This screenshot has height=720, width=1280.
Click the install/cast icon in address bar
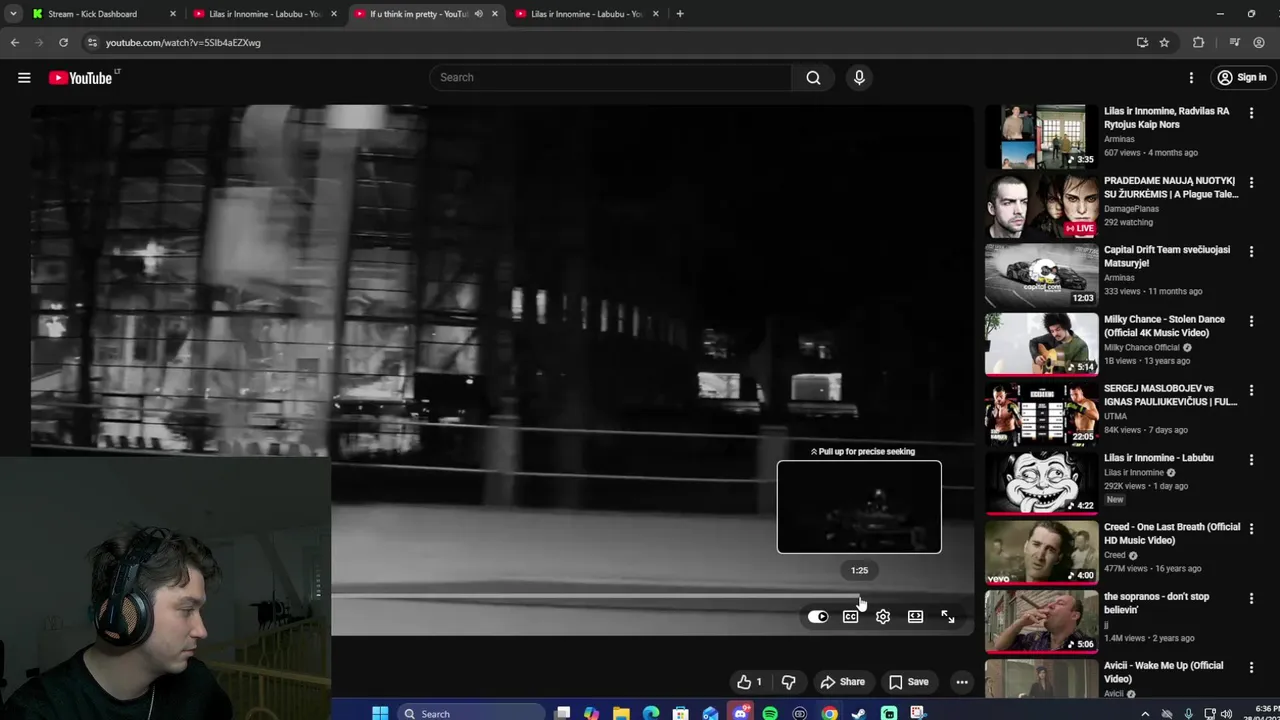coord(1142,42)
